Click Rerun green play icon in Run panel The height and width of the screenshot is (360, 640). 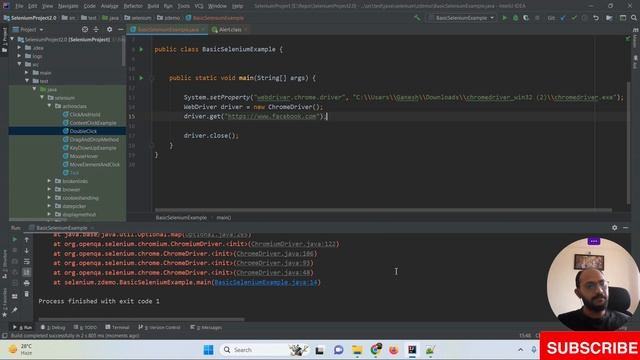(15, 240)
